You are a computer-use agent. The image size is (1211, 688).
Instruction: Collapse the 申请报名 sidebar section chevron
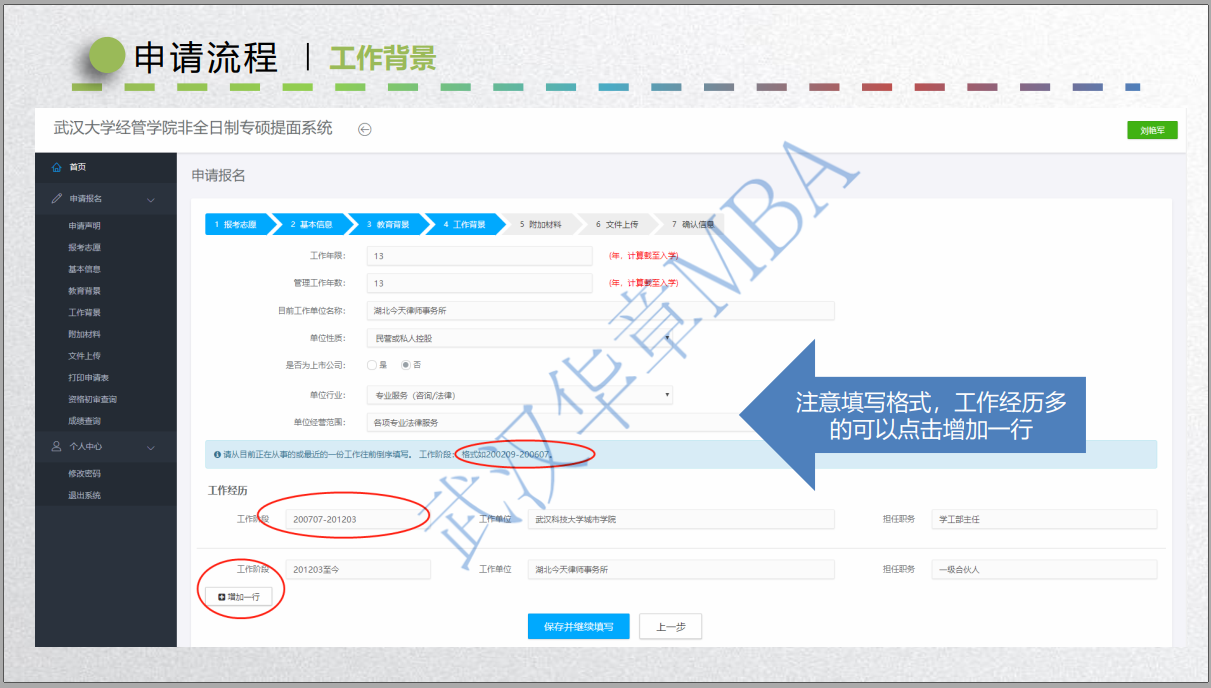151,199
